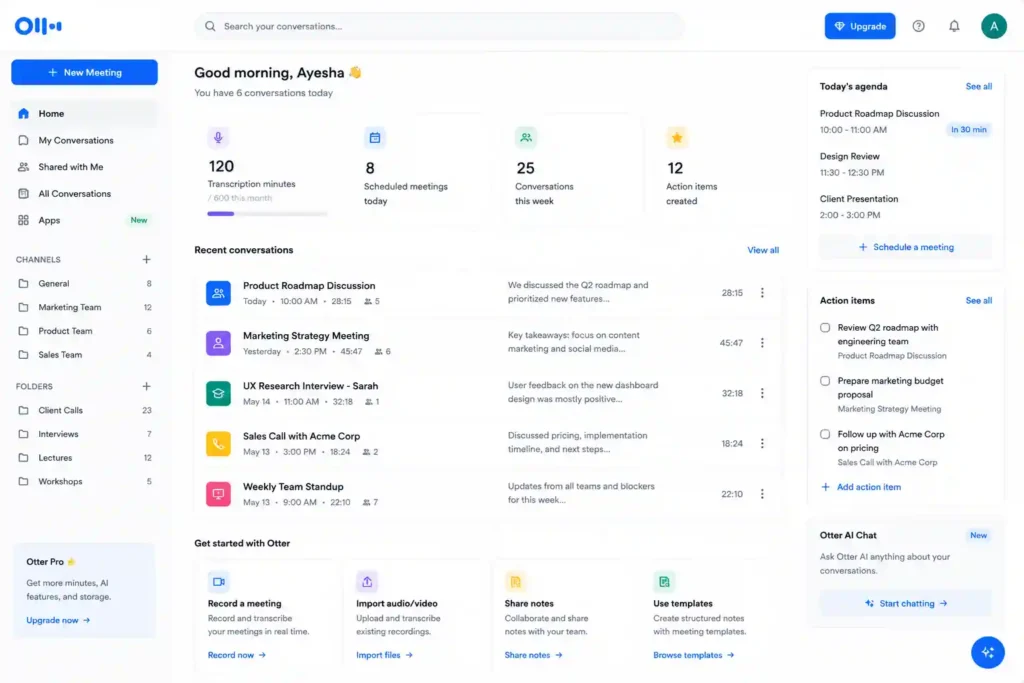
Task: Open Apps in the sidebar
Action: pyautogui.click(x=84, y=220)
